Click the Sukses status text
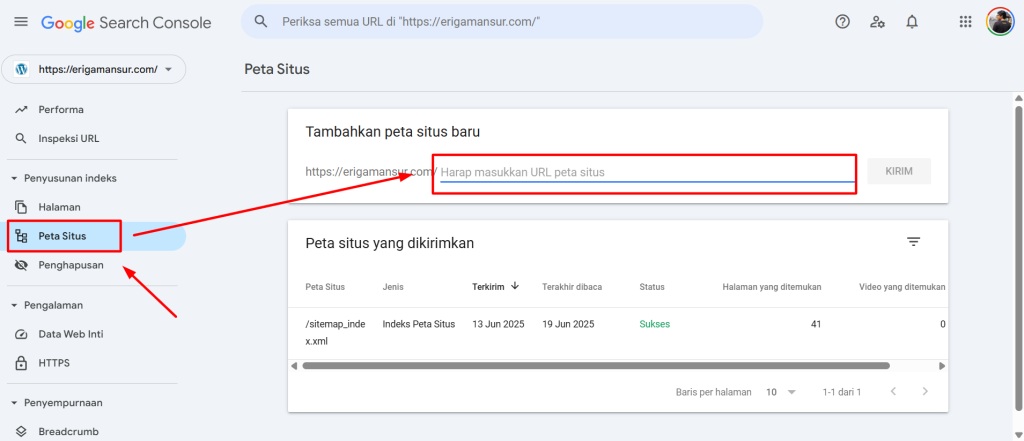 654,324
